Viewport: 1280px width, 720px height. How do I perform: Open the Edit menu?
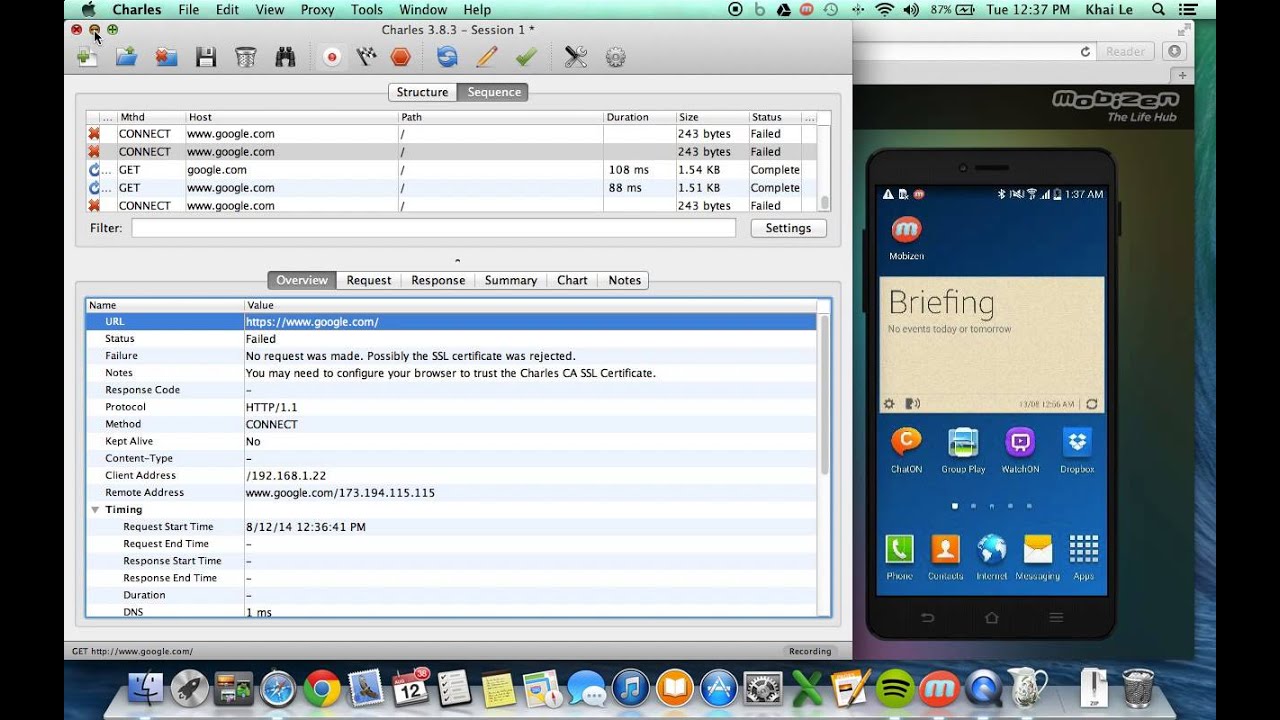pyautogui.click(x=227, y=9)
